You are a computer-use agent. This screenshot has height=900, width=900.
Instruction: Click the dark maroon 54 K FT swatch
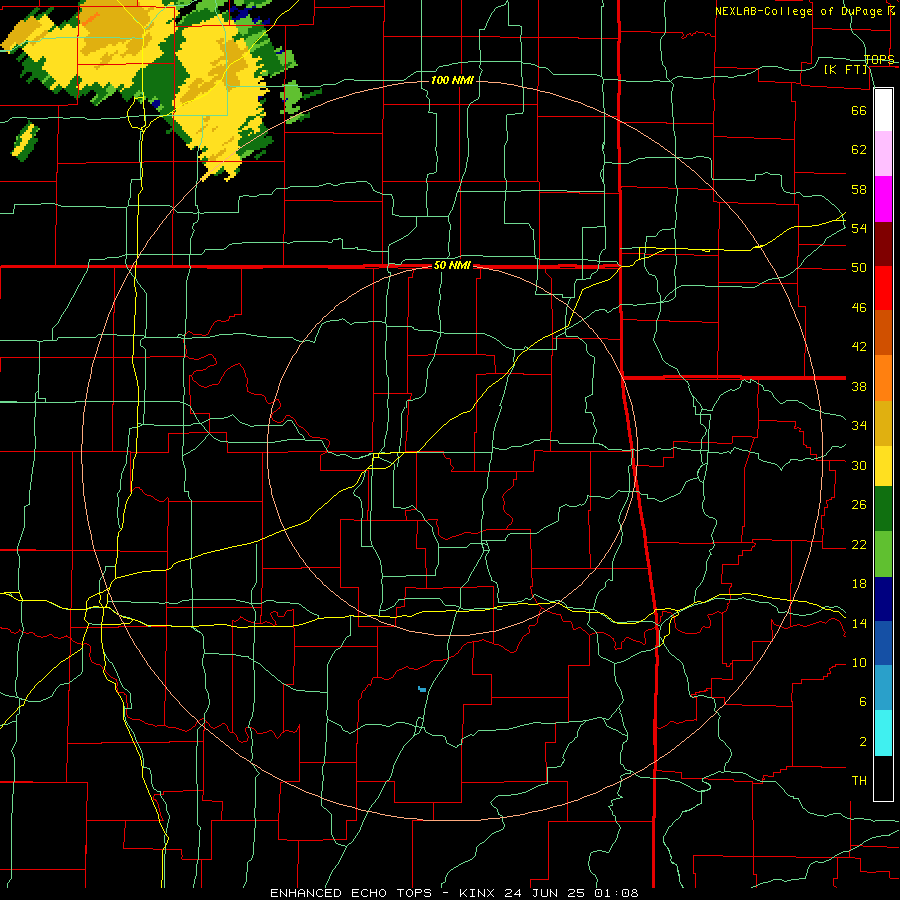[x=883, y=244]
